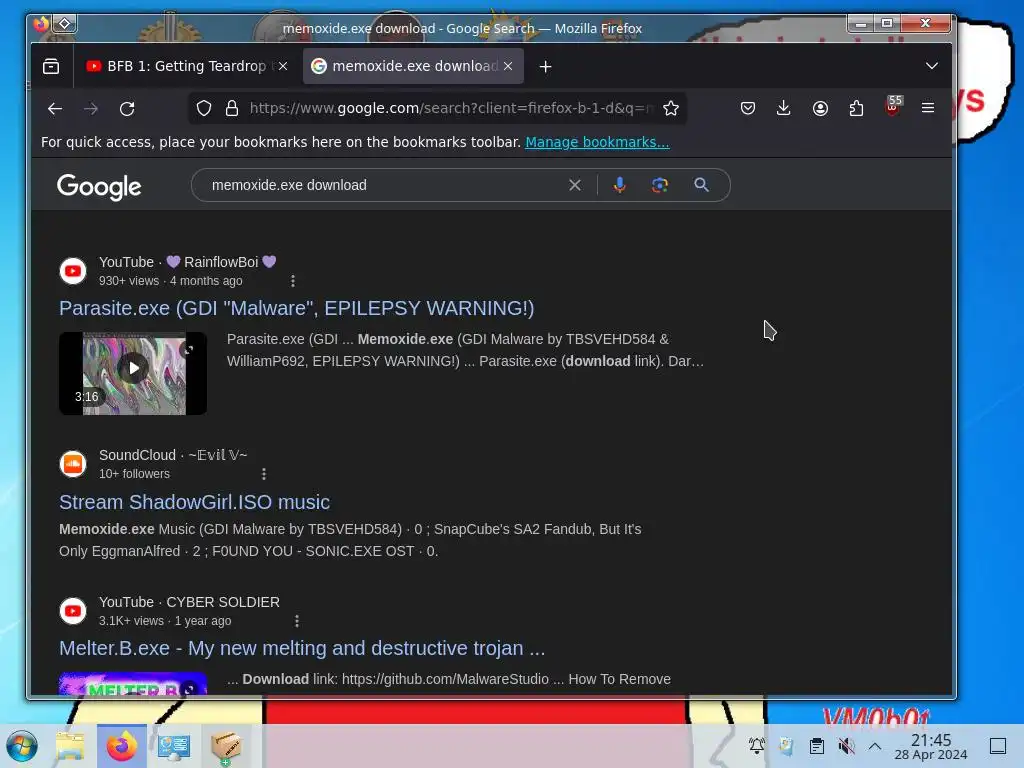Show desktop button in taskbar corner
This screenshot has width=1024, height=768.
coord(998,746)
